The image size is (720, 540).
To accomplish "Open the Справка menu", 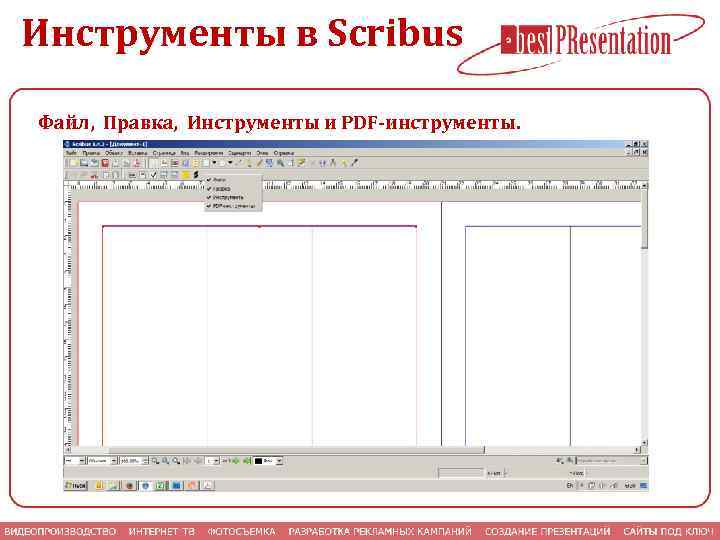I will click(x=284, y=153).
